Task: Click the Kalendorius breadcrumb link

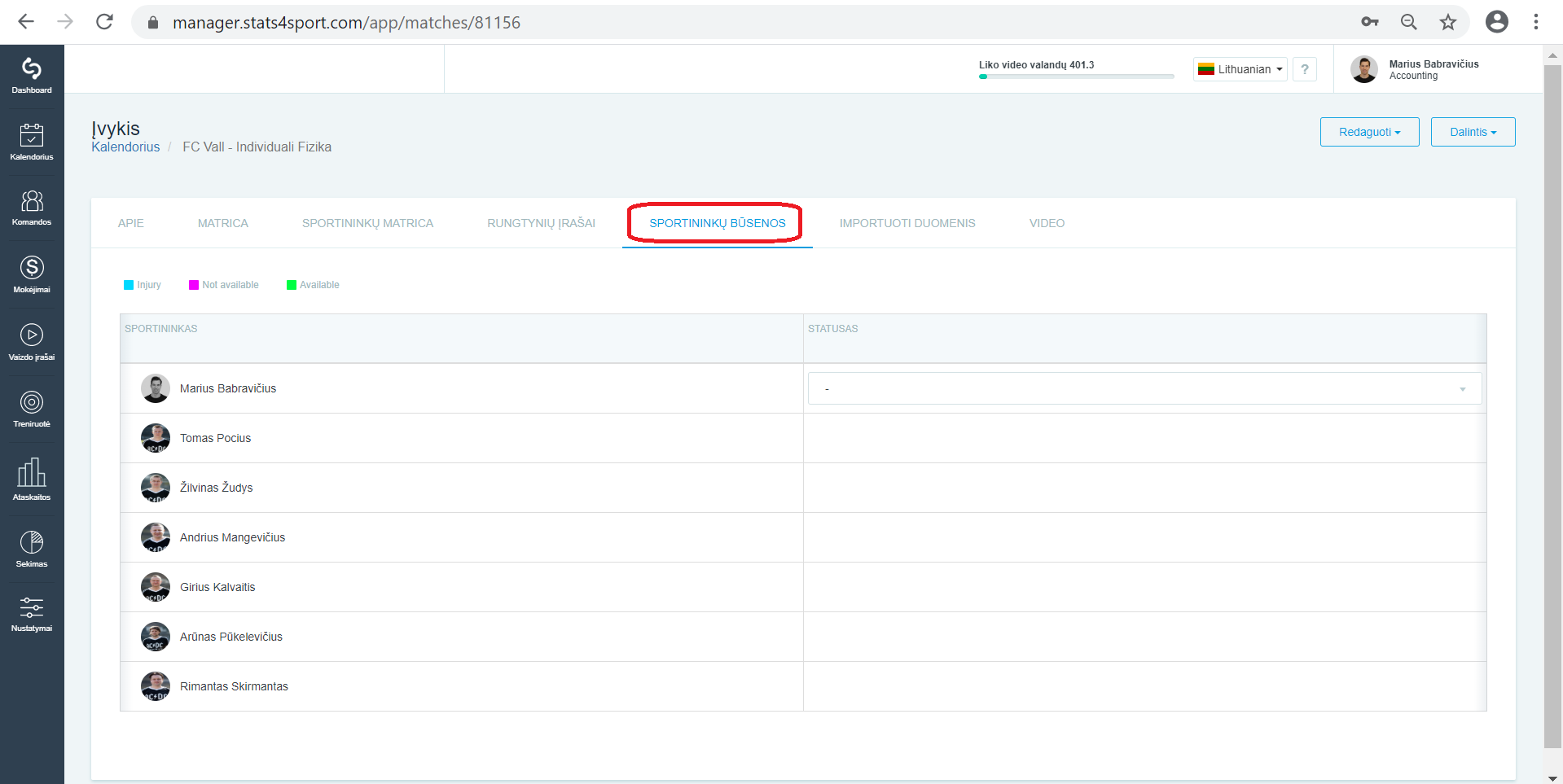Action: pyautogui.click(x=125, y=147)
